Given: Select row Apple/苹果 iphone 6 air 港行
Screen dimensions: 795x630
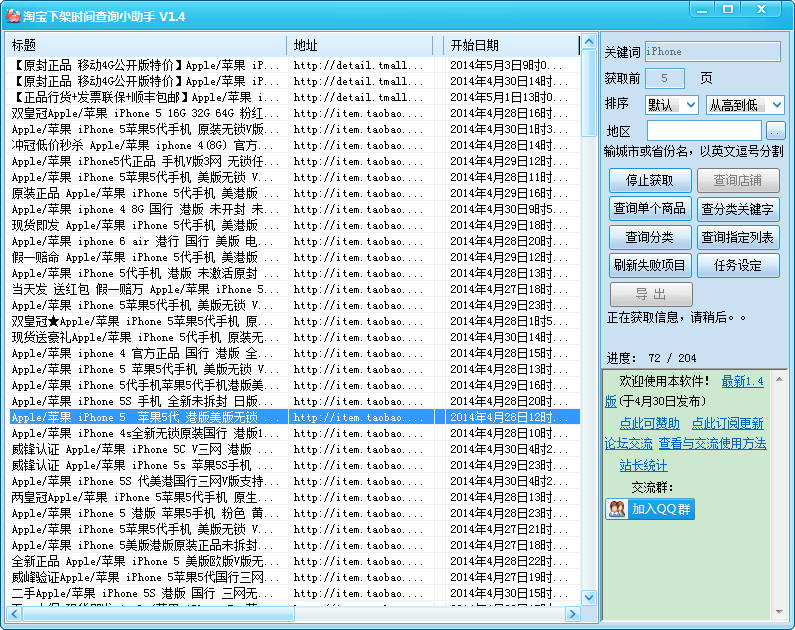Looking at the screenshot, I should coord(295,241).
